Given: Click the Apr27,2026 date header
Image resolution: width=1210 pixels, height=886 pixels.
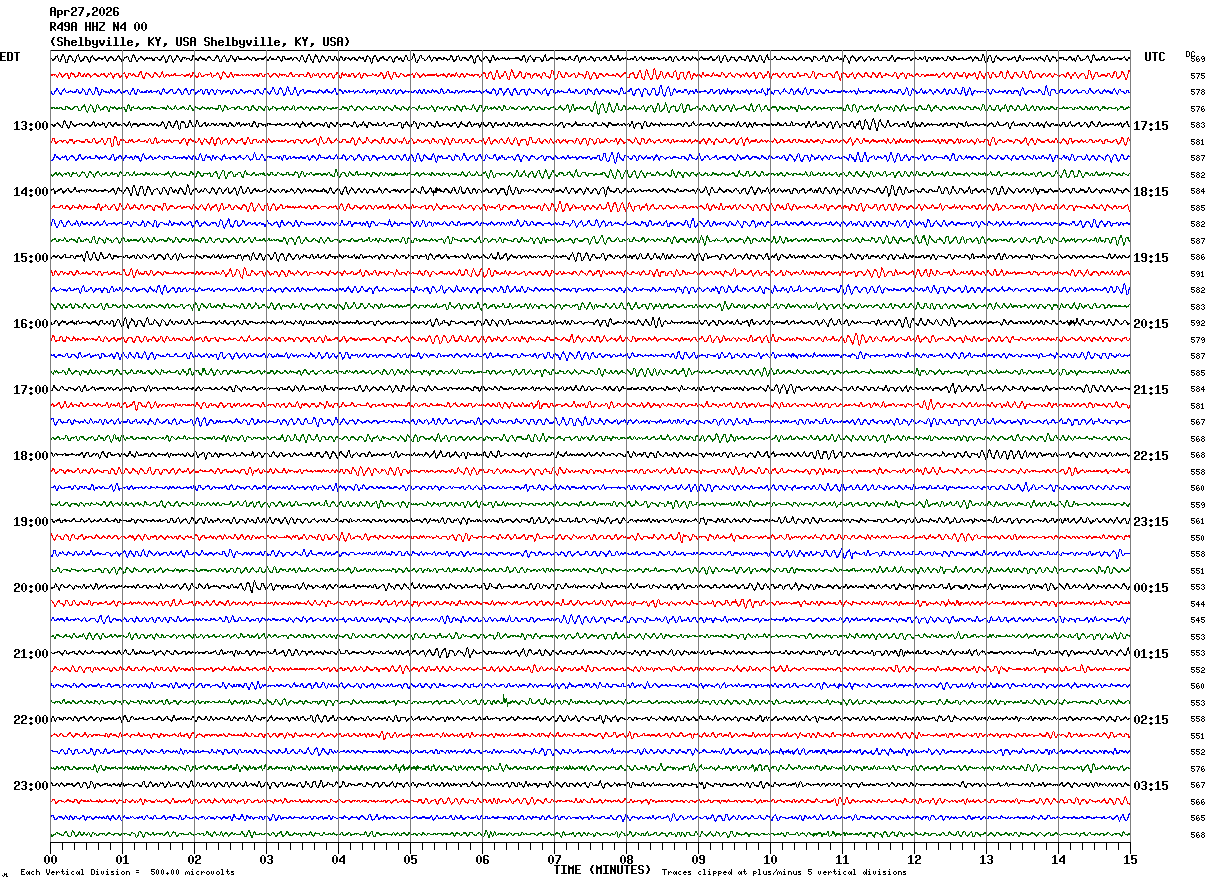Looking at the screenshot, I should (x=84, y=12).
